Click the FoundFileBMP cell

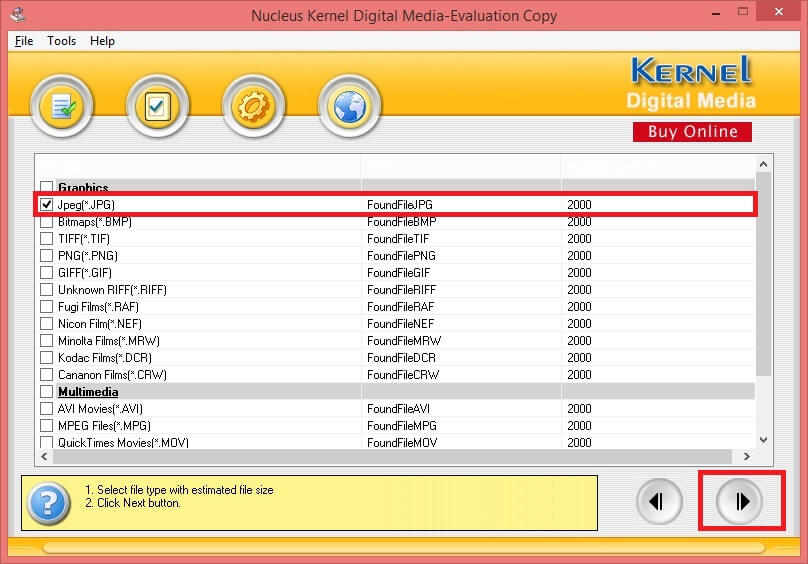click(x=401, y=222)
